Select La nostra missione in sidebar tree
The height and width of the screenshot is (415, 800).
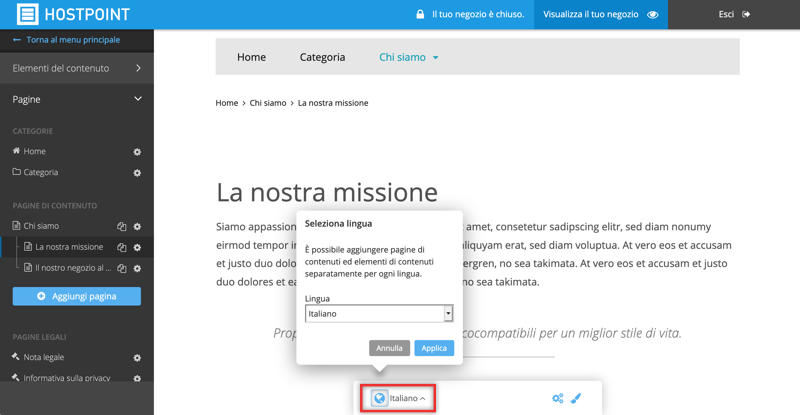(x=69, y=247)
